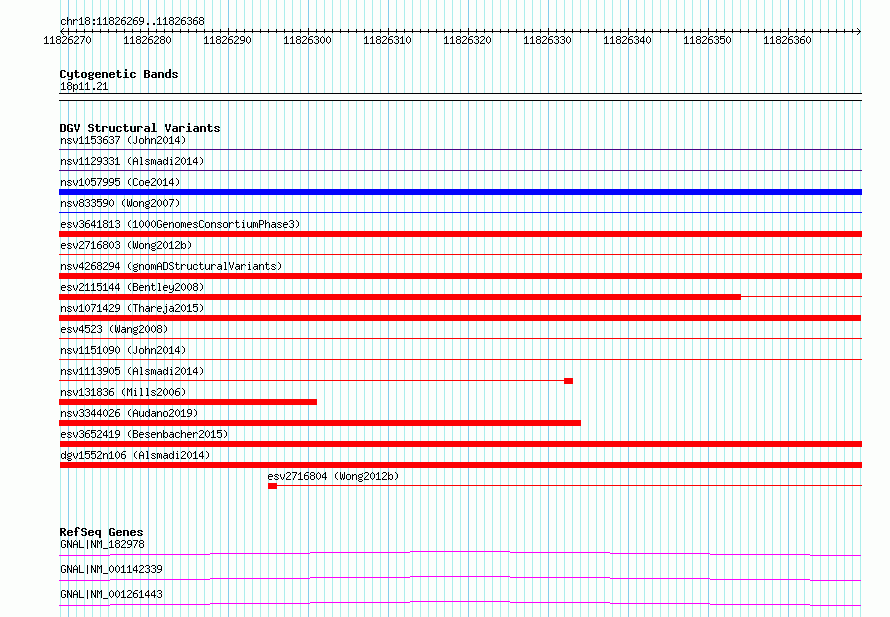Open variant nsv4268294 (gnomADStructuralVariants)

click(x=171, y=266)
